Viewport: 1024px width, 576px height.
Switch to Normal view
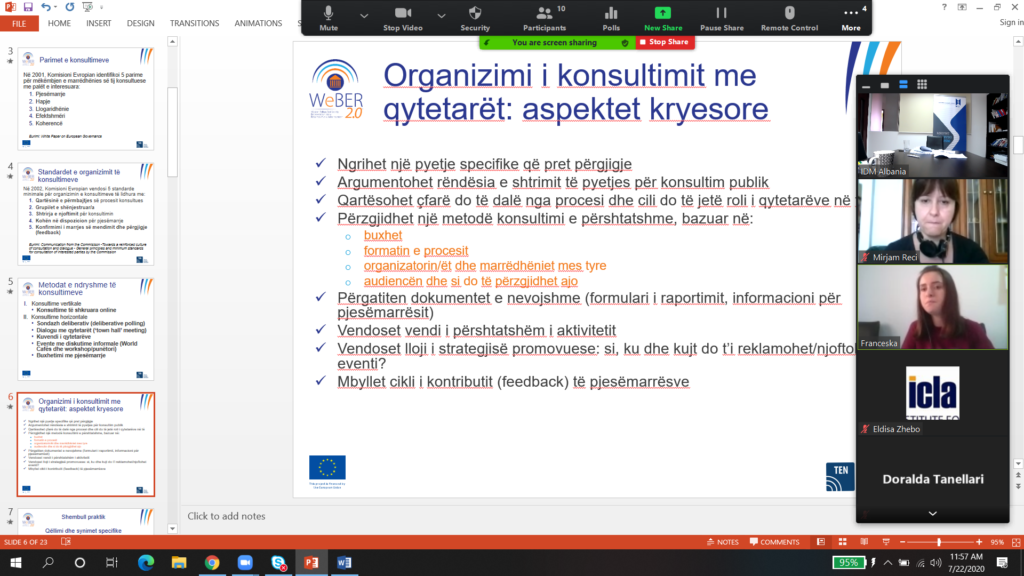pyautogui.click(x=821, y=542)
